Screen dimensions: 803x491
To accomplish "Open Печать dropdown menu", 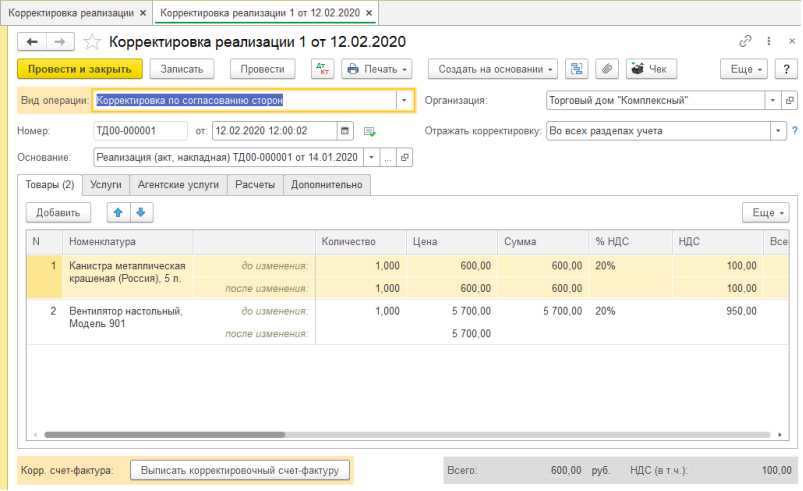I will click(377, 69).
